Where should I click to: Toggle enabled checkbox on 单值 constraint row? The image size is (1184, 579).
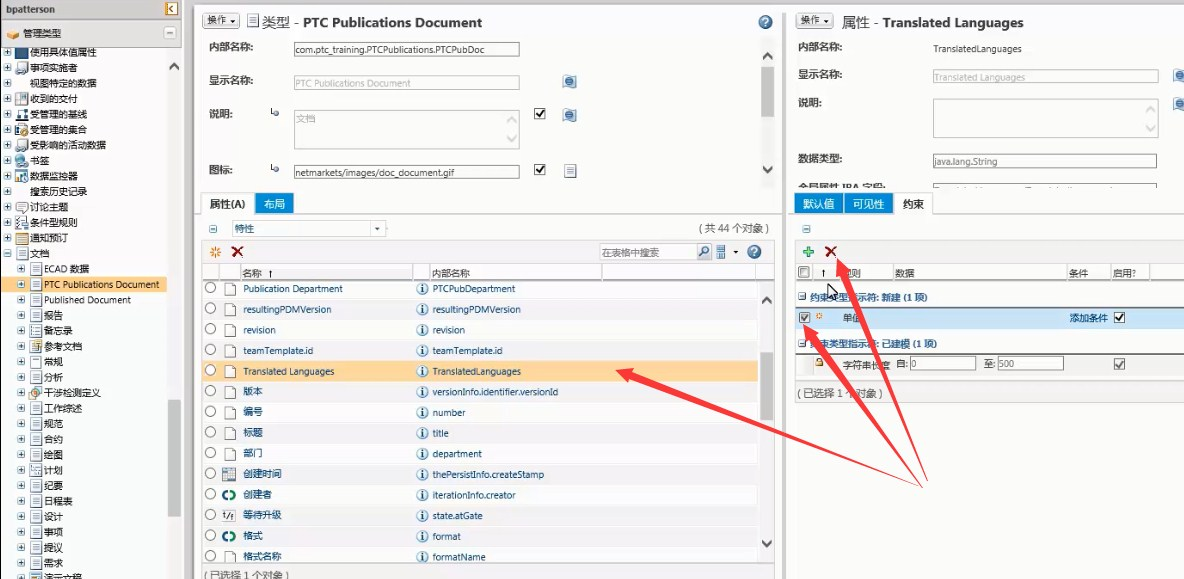pyautogui.click(x=1119, y=318)
